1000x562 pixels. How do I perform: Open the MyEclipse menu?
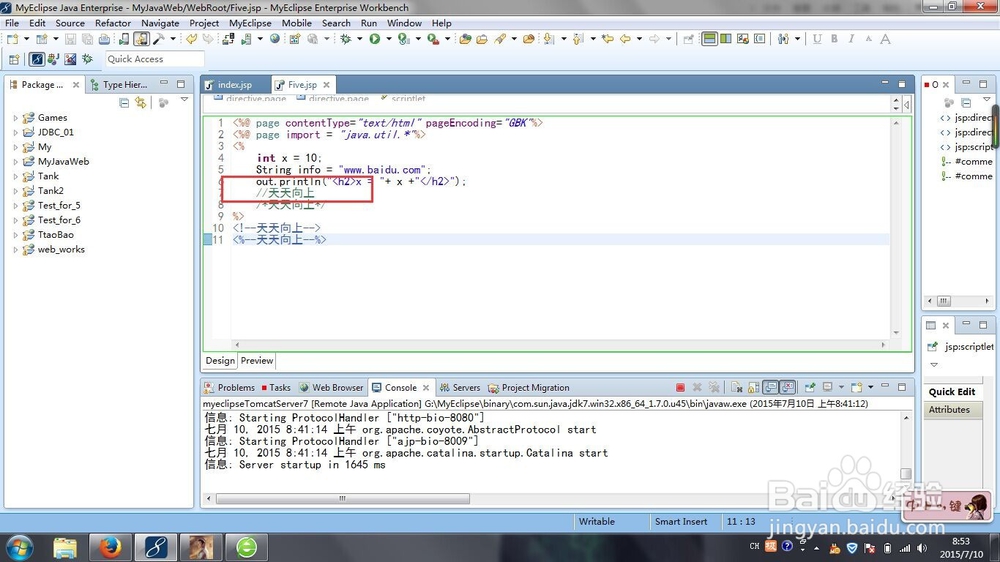(x=250, y=23)
